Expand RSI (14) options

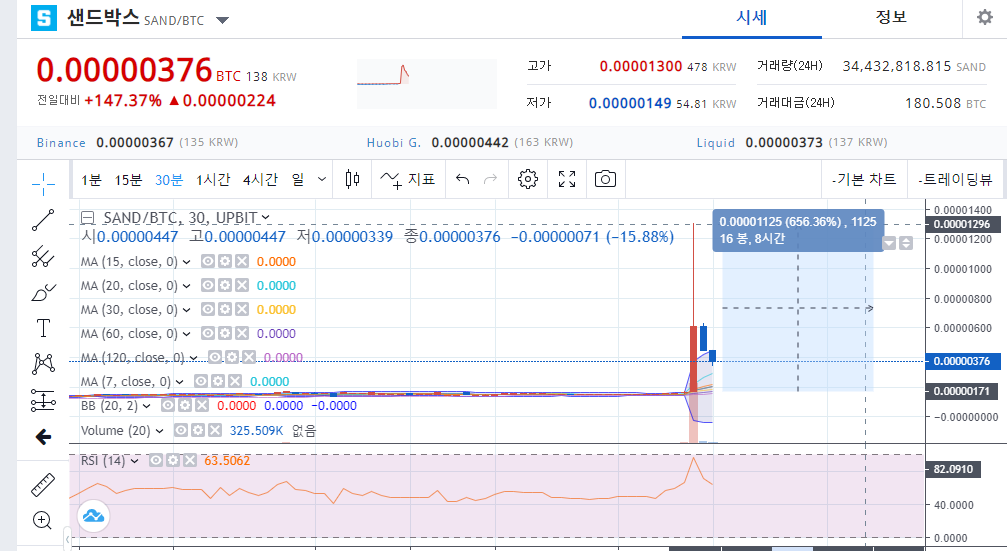(x=134, y=461)
